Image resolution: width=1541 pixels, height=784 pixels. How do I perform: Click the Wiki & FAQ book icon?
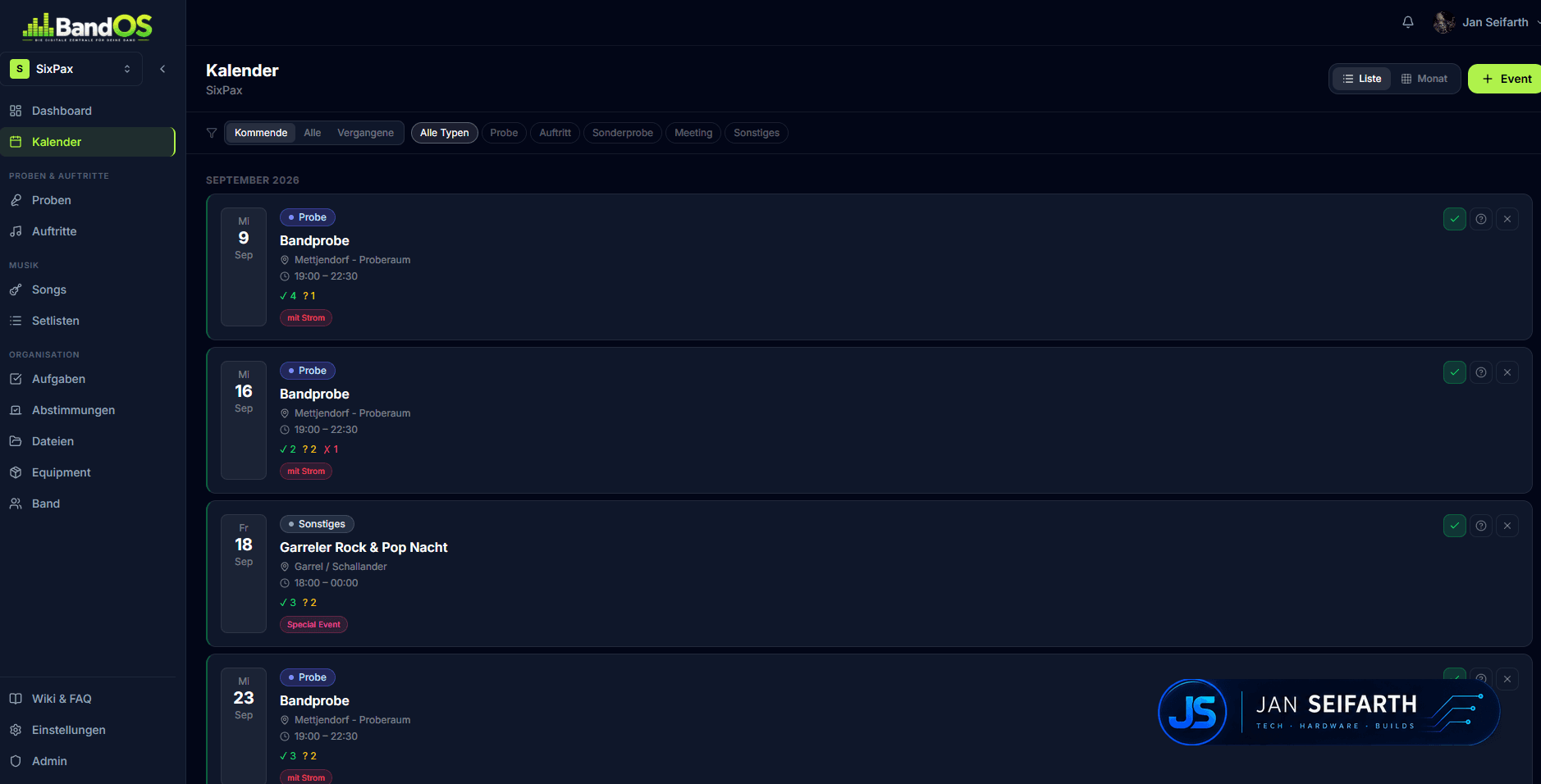pyautogui.click(x=16, y=699)
